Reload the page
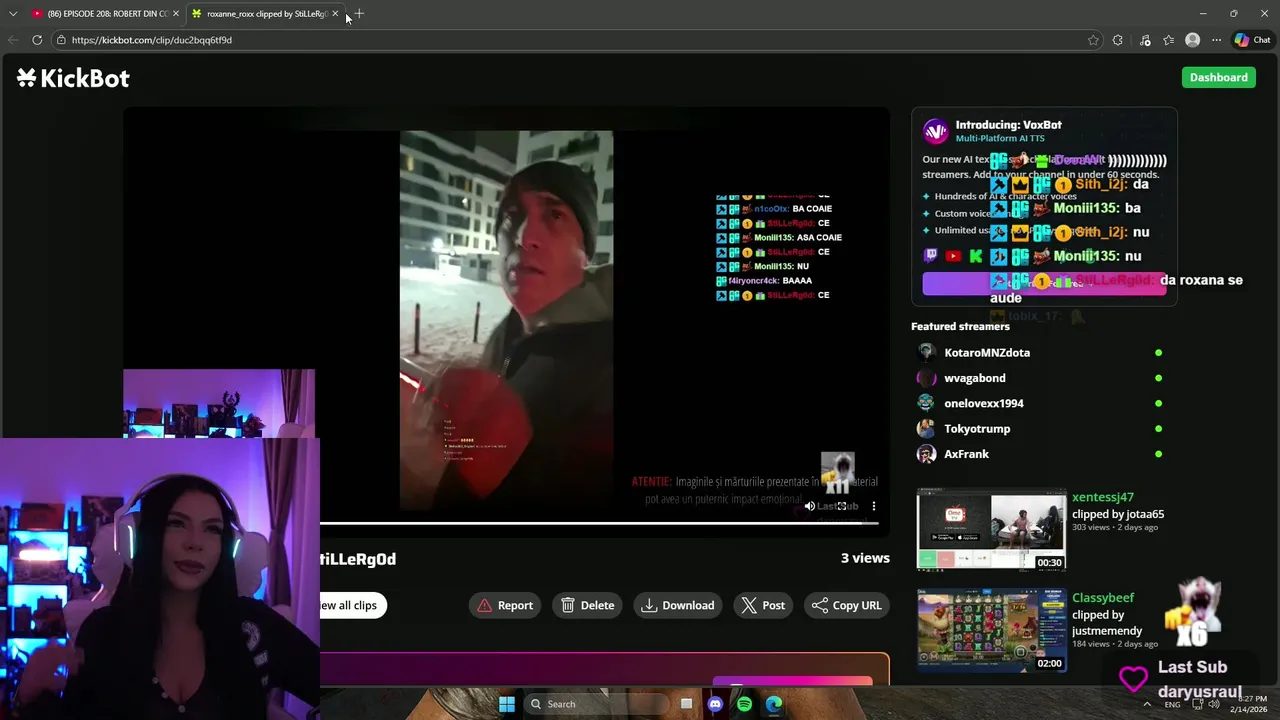The height and width of the screenshot is (720, 1280). (x=37, y=40)
